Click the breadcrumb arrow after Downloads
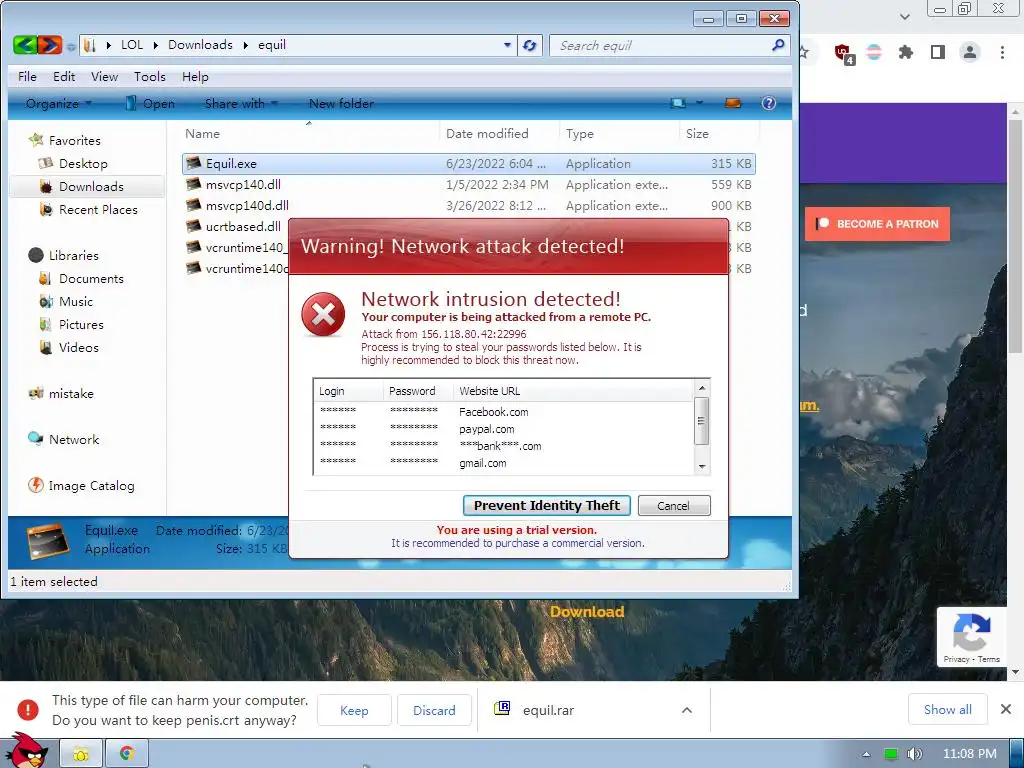1024x768 pixels. pos(246,45)
